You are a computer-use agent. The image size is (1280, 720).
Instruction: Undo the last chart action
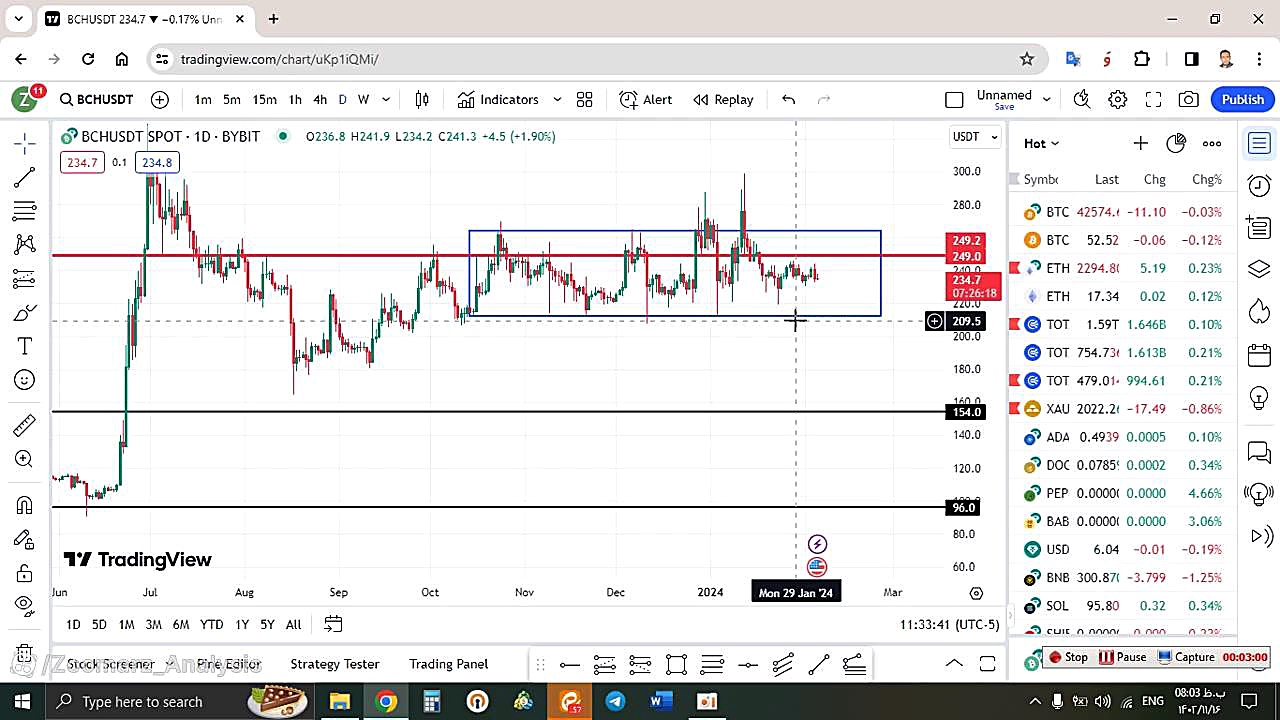[788, 99]
